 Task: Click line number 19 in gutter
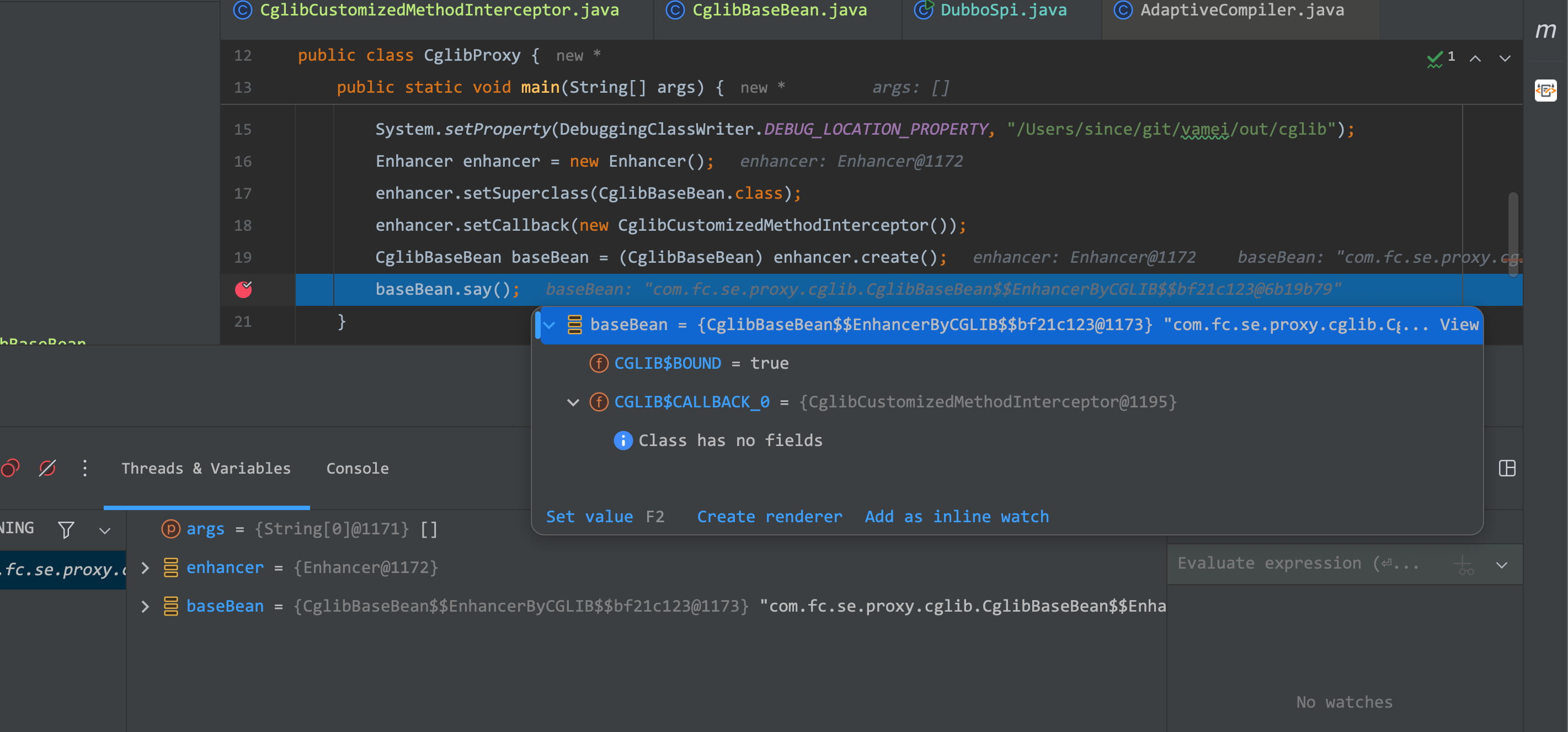pos(242,258)
